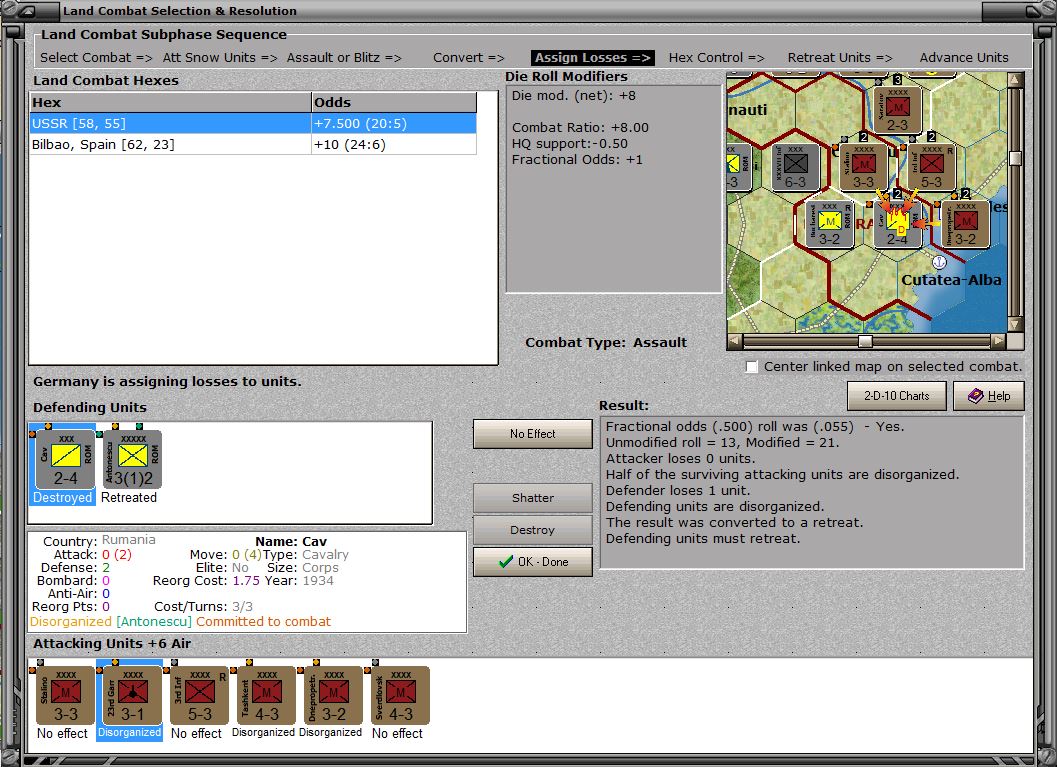Click the attacked Cav 2-4 counter on map
This screenshot has height=767, width=1057.
(x=897, y=224)
